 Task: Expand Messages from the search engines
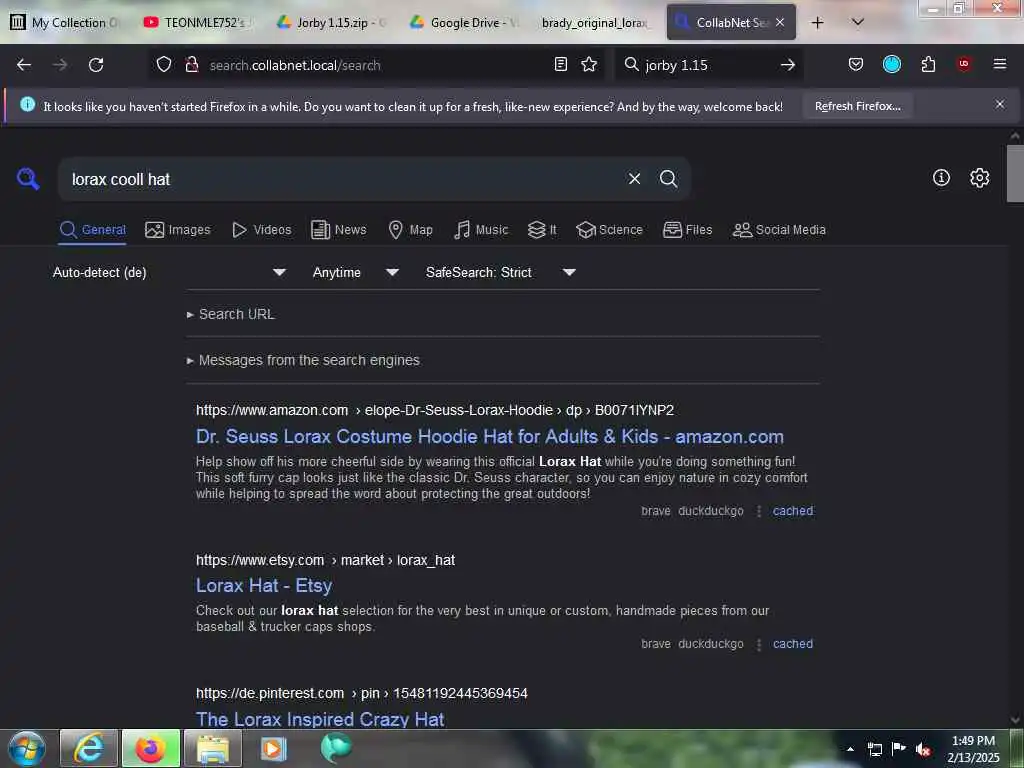303,360
